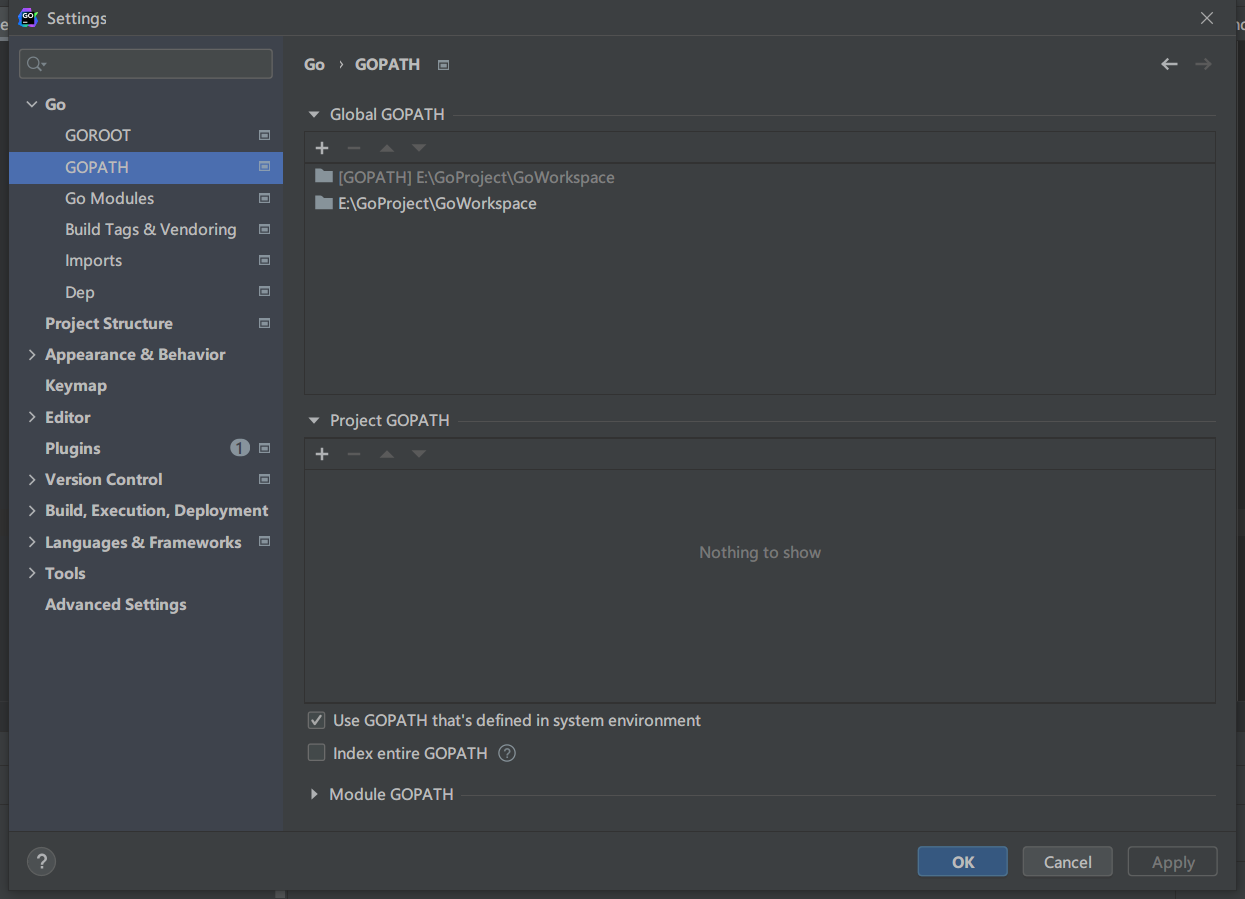Click the add button in Global GOPATH toolbar
Viewport: 1245px width, 899px height.
click(322, 148)
